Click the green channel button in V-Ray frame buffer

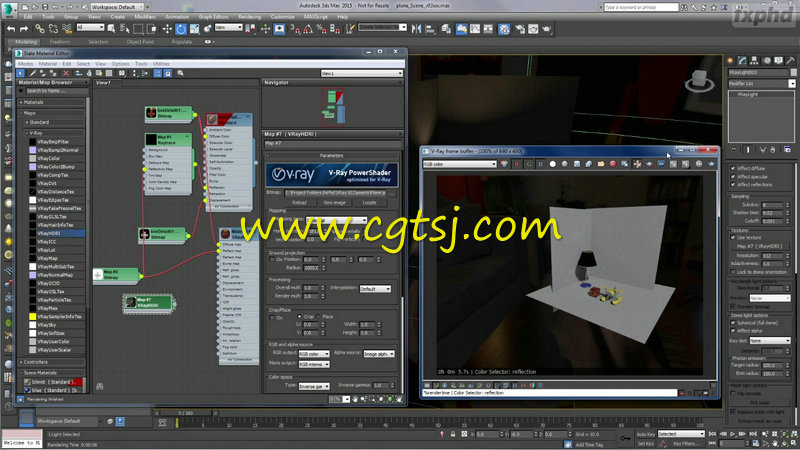529,164
